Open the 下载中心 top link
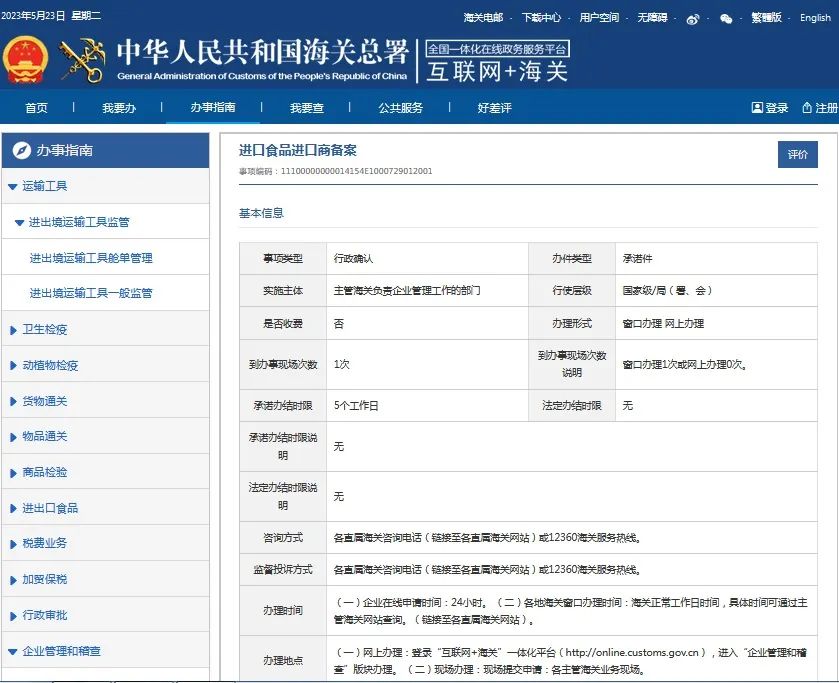The height and width of the screenshot is (683, 839). (x=541, y=18)
